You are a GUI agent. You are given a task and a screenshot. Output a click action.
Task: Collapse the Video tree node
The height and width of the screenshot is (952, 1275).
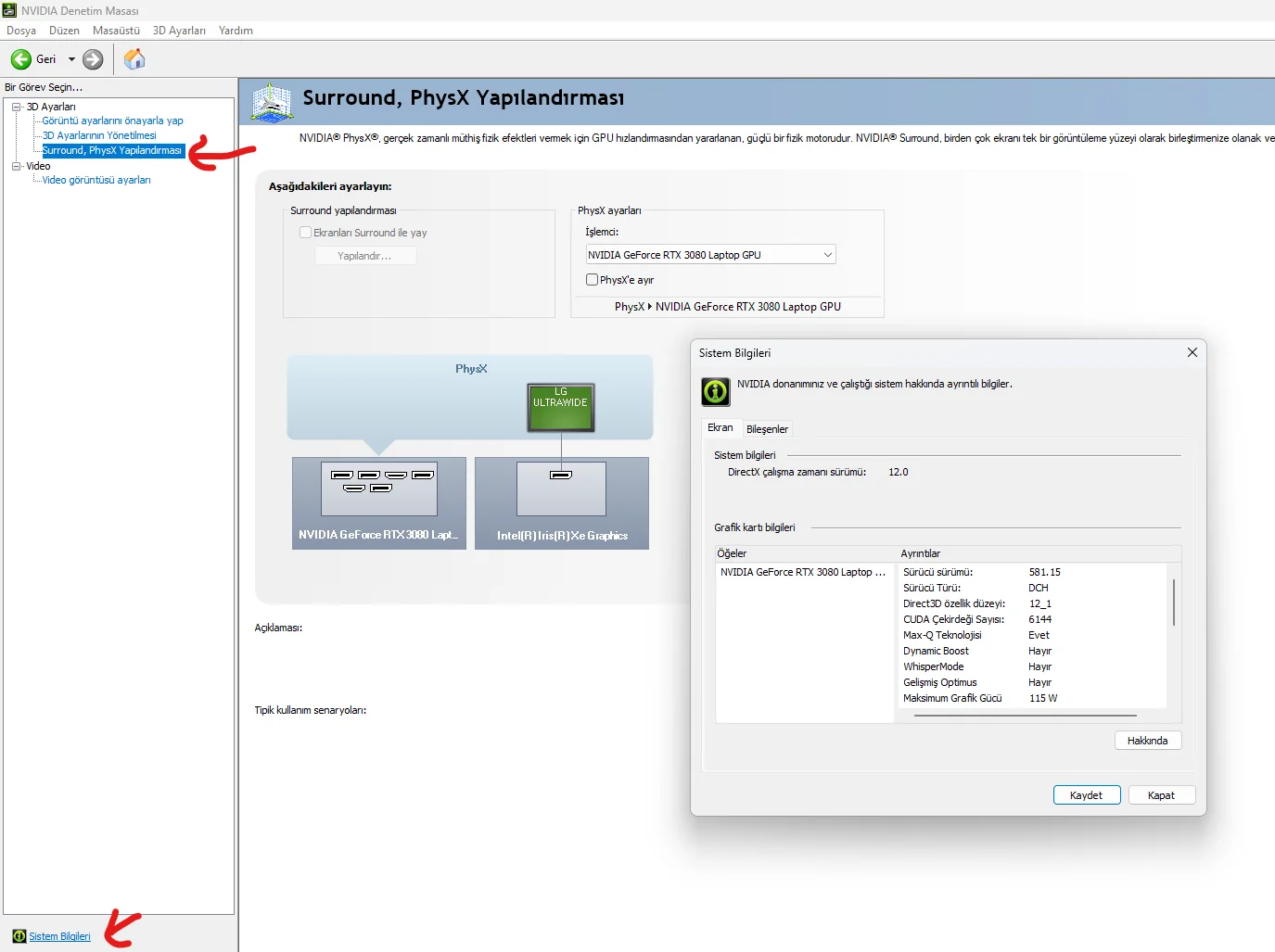(x=16, y=166)
